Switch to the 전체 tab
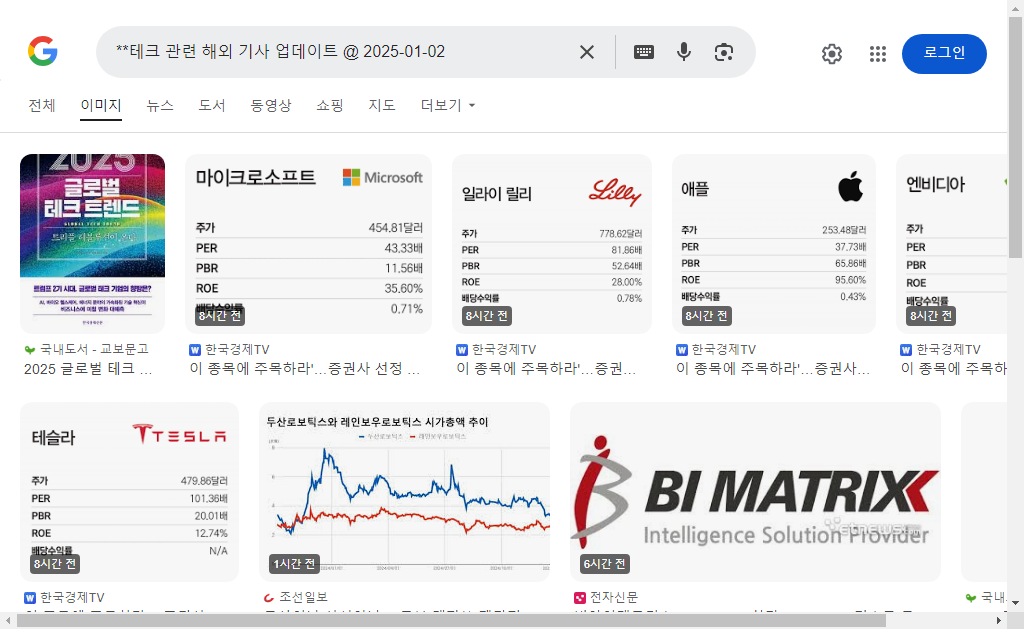The width and height of the screenshot is (1024, 629). [42, 105]
